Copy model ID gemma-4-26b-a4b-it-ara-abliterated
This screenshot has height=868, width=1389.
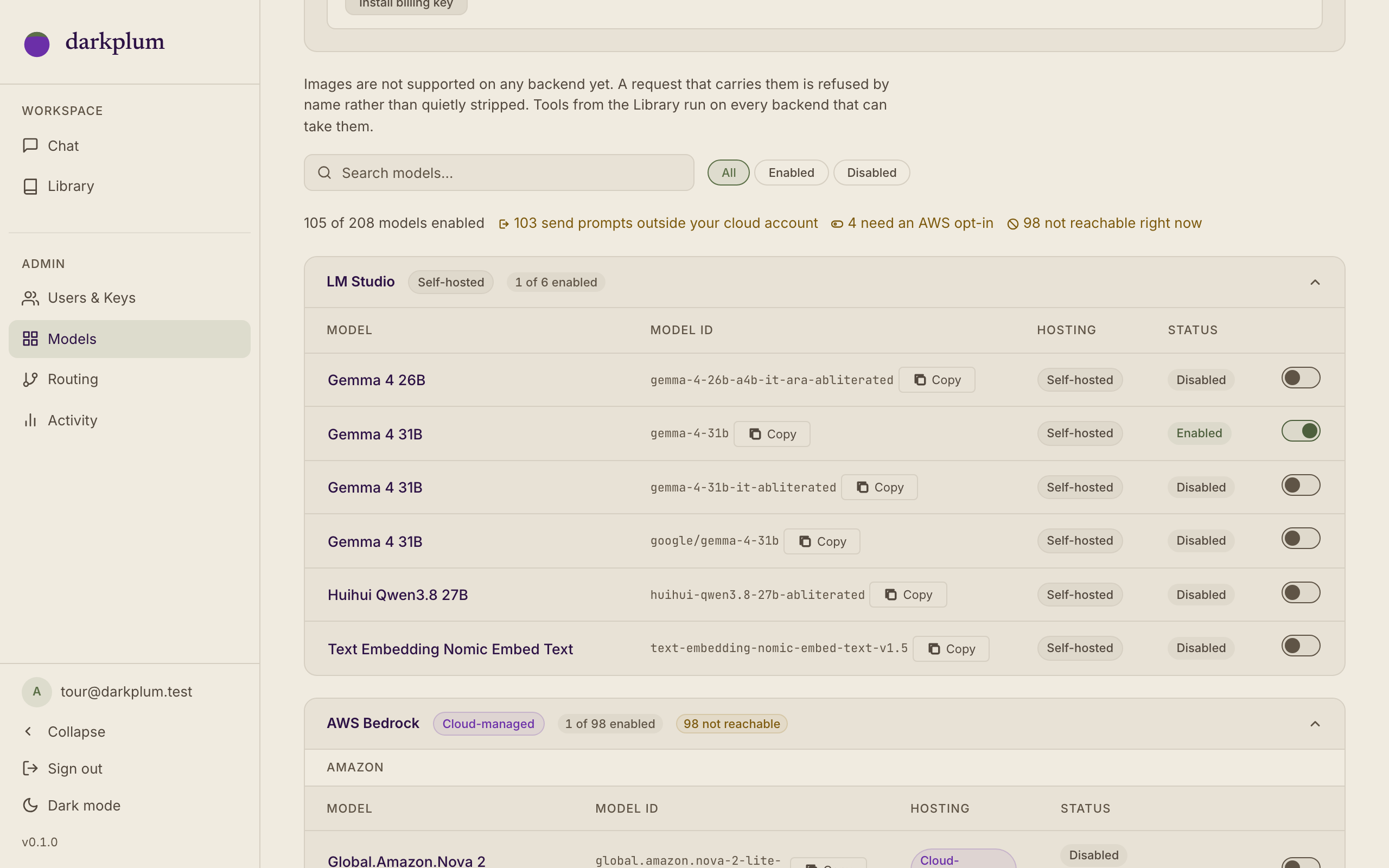[936, 379]
